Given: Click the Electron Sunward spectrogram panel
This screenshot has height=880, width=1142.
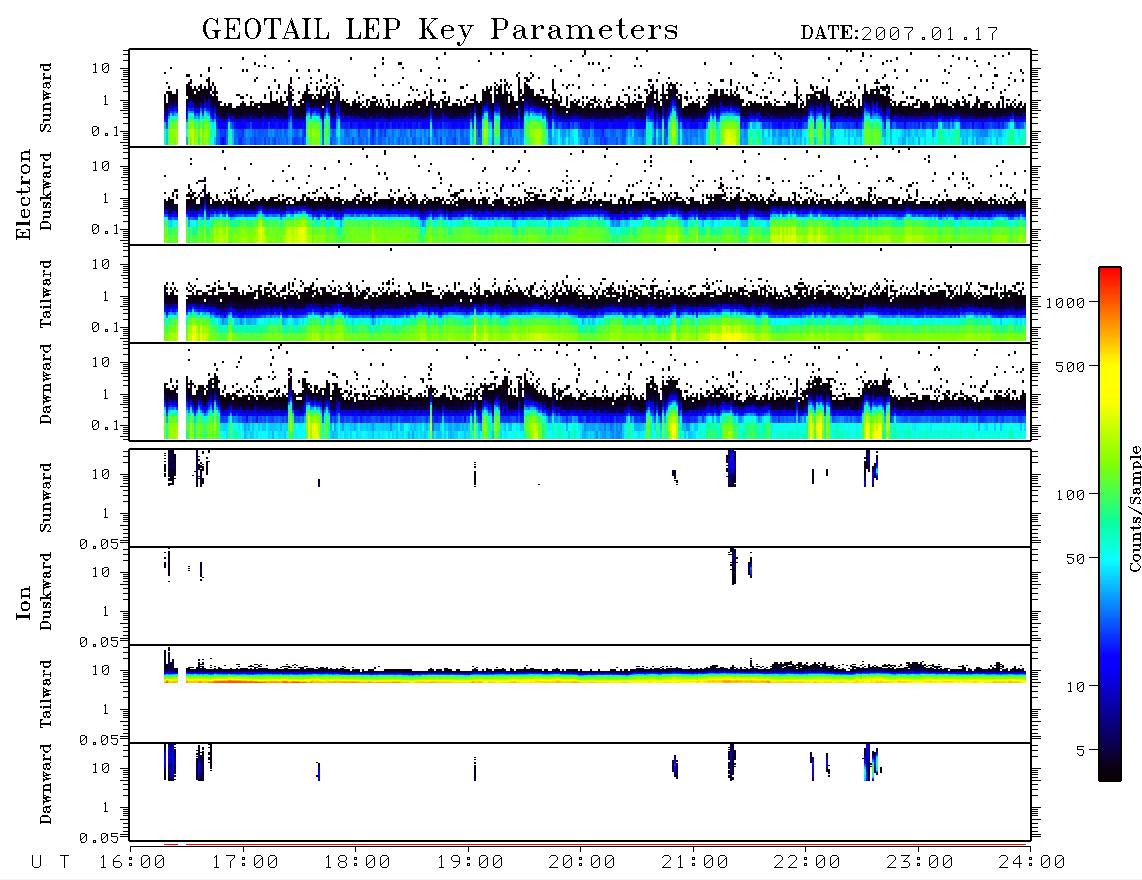Looking at the screenshot, I should (x=580, y=98).
